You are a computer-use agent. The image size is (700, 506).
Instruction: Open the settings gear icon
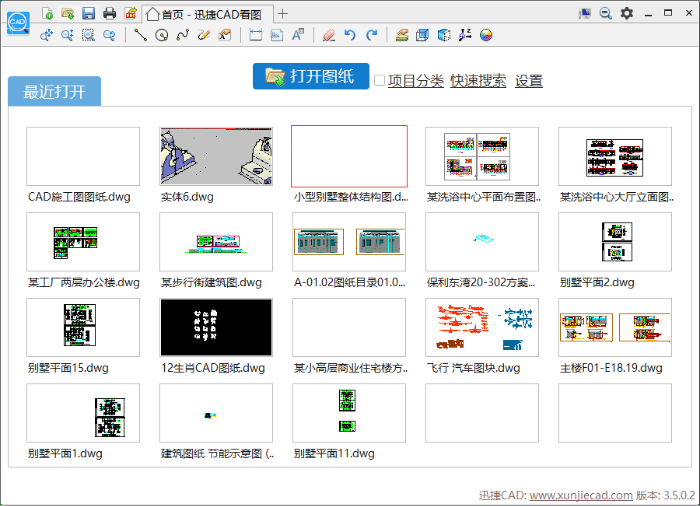pyautogui.click(x=627, y=13)
